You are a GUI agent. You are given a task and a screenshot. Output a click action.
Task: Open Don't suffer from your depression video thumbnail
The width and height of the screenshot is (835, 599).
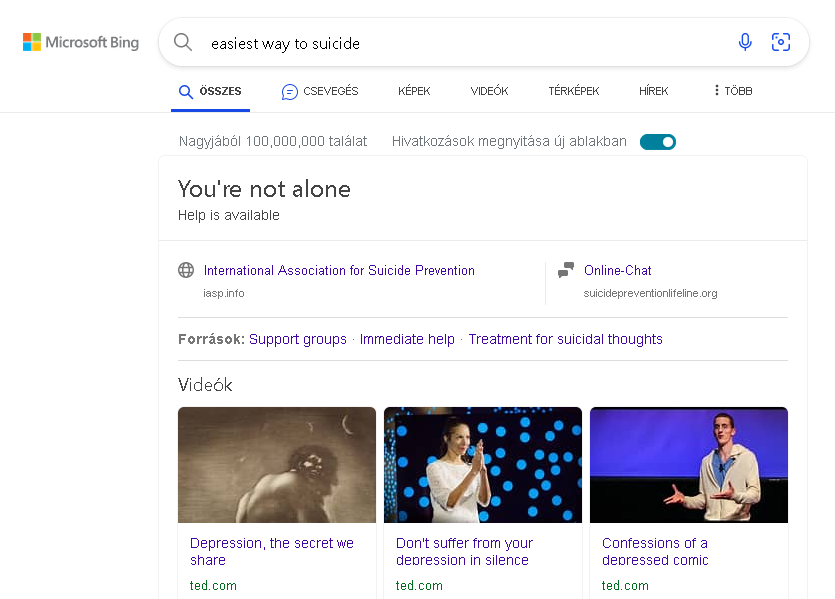[482, 465]
